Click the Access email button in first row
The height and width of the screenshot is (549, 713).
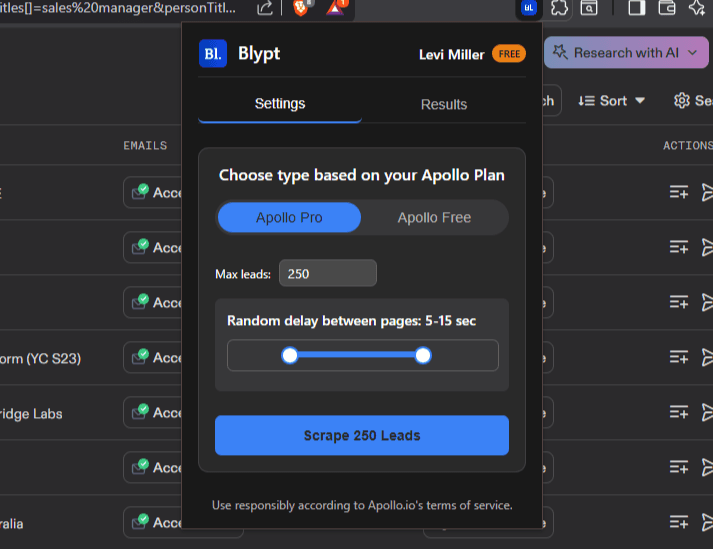pos(153,192)
